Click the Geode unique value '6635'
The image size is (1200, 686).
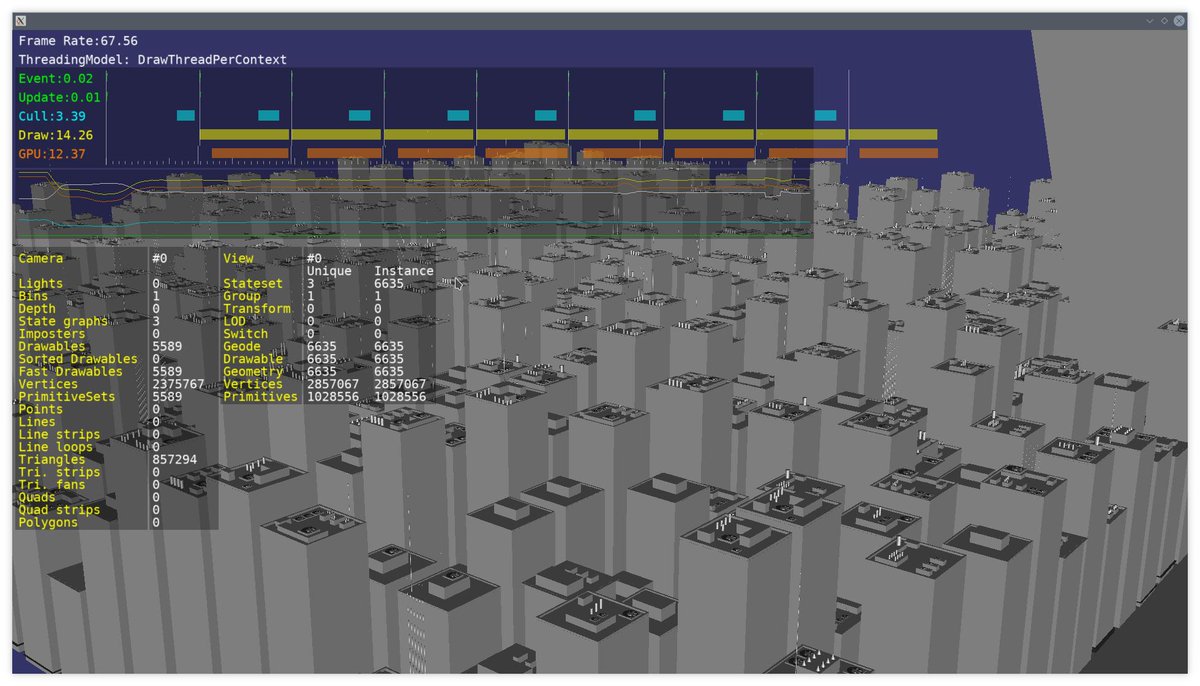[x=322, y=347]
